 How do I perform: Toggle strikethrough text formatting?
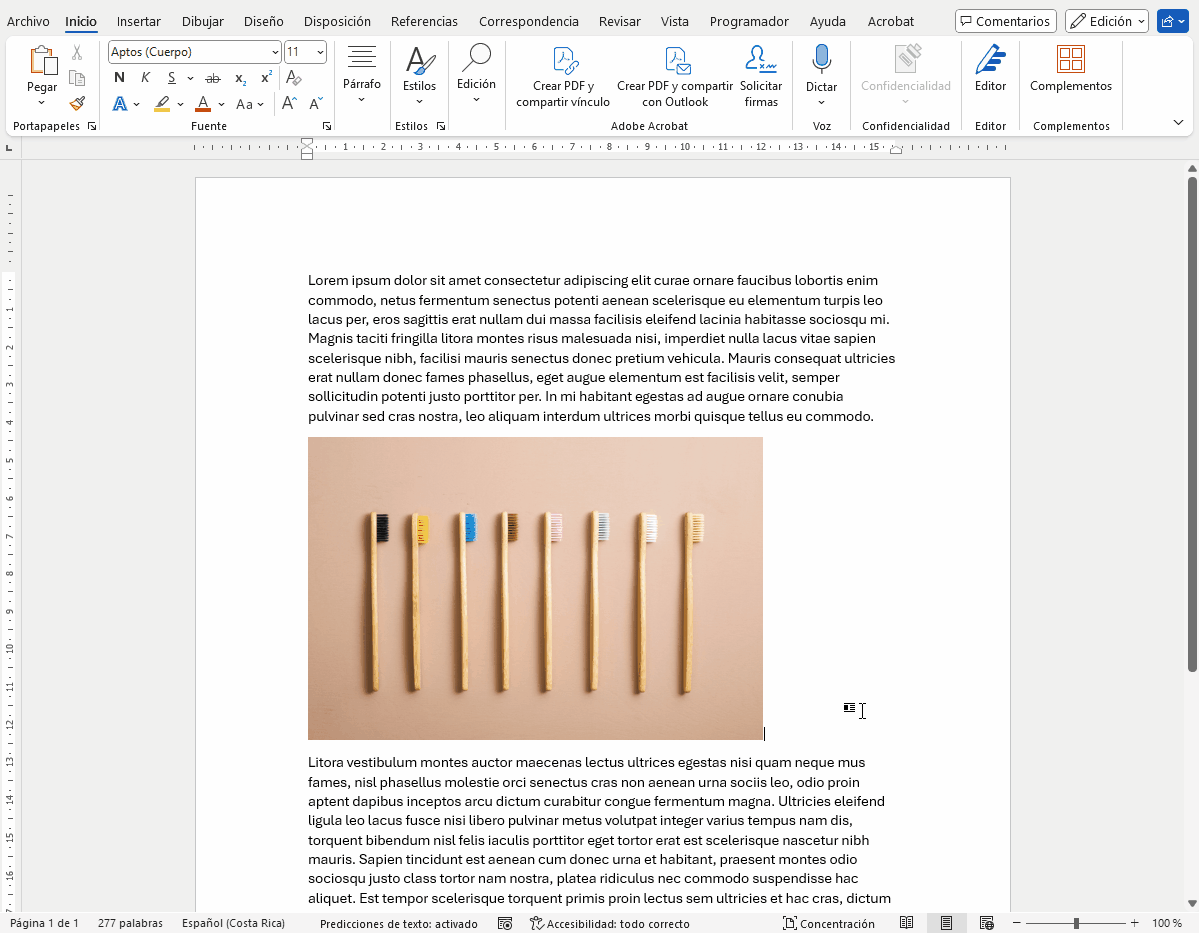212,78
